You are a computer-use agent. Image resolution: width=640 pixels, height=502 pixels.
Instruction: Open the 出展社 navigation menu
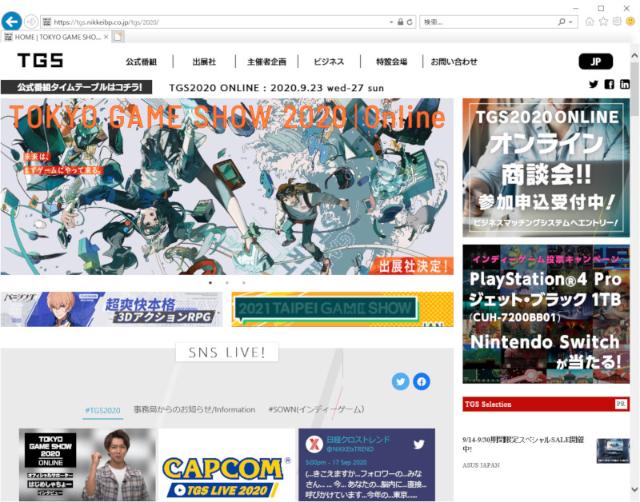[204, 61]
